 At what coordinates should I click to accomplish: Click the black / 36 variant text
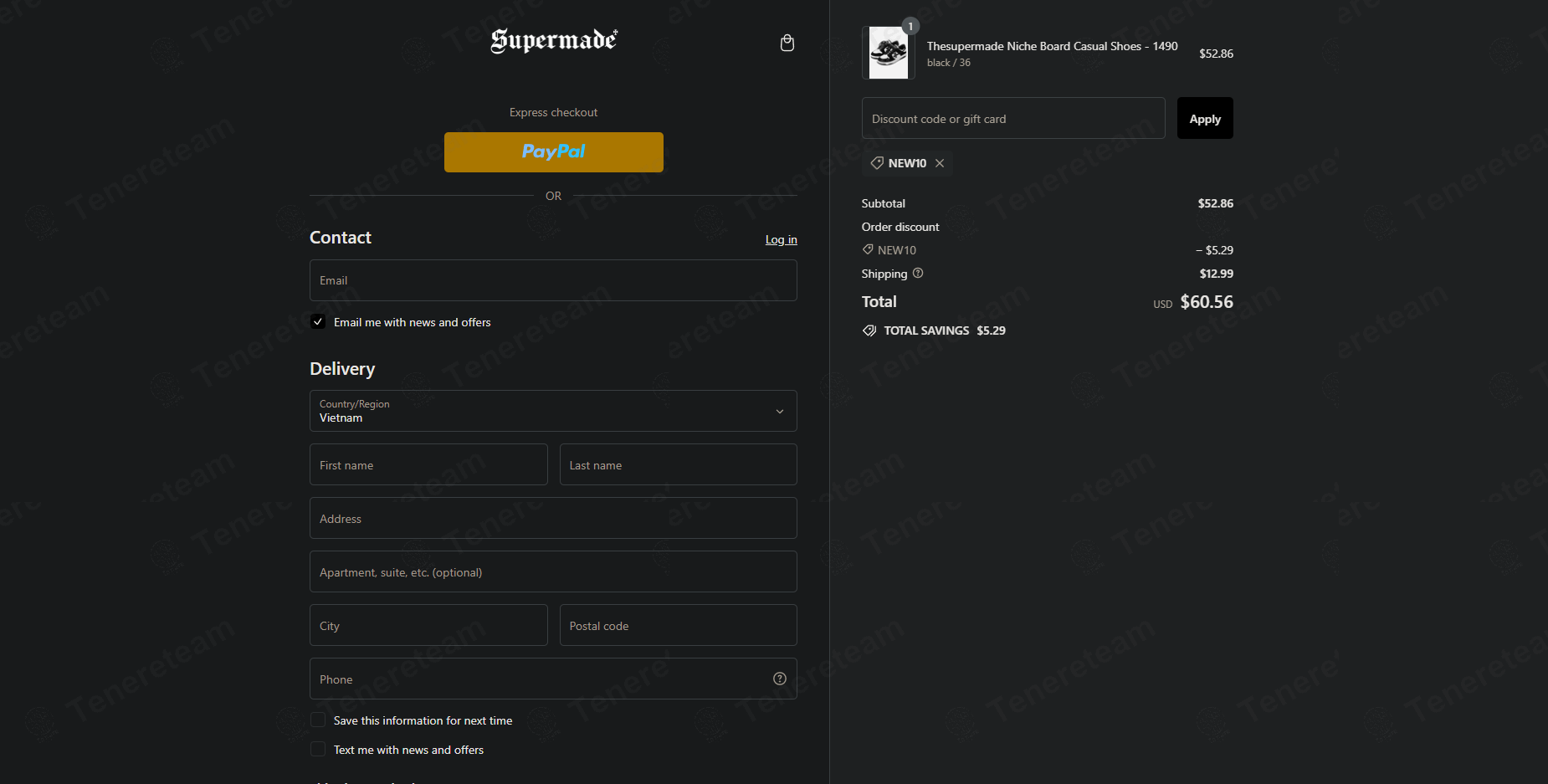tap(949, 63)
